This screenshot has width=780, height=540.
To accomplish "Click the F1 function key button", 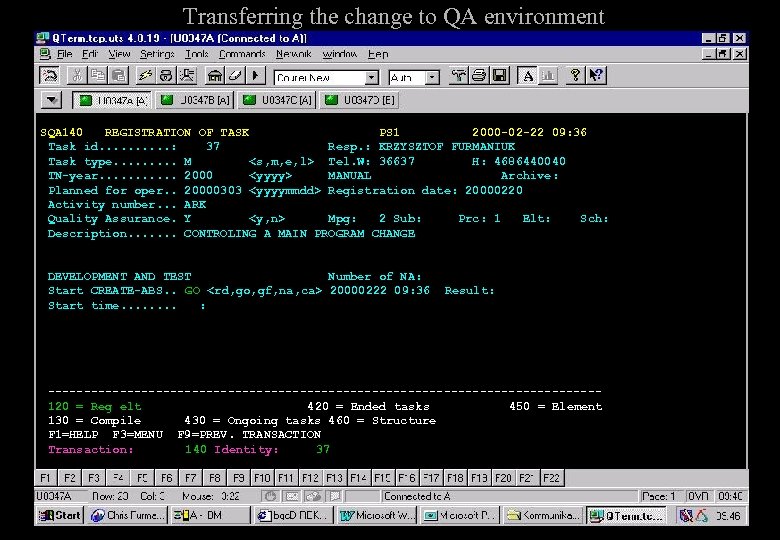I will point(46,478).
